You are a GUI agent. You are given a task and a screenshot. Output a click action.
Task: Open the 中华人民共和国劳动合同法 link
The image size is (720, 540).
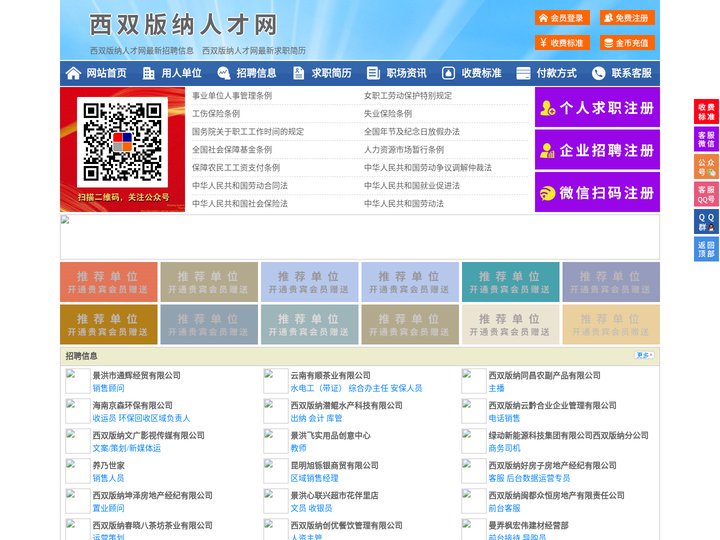(240, 186)
